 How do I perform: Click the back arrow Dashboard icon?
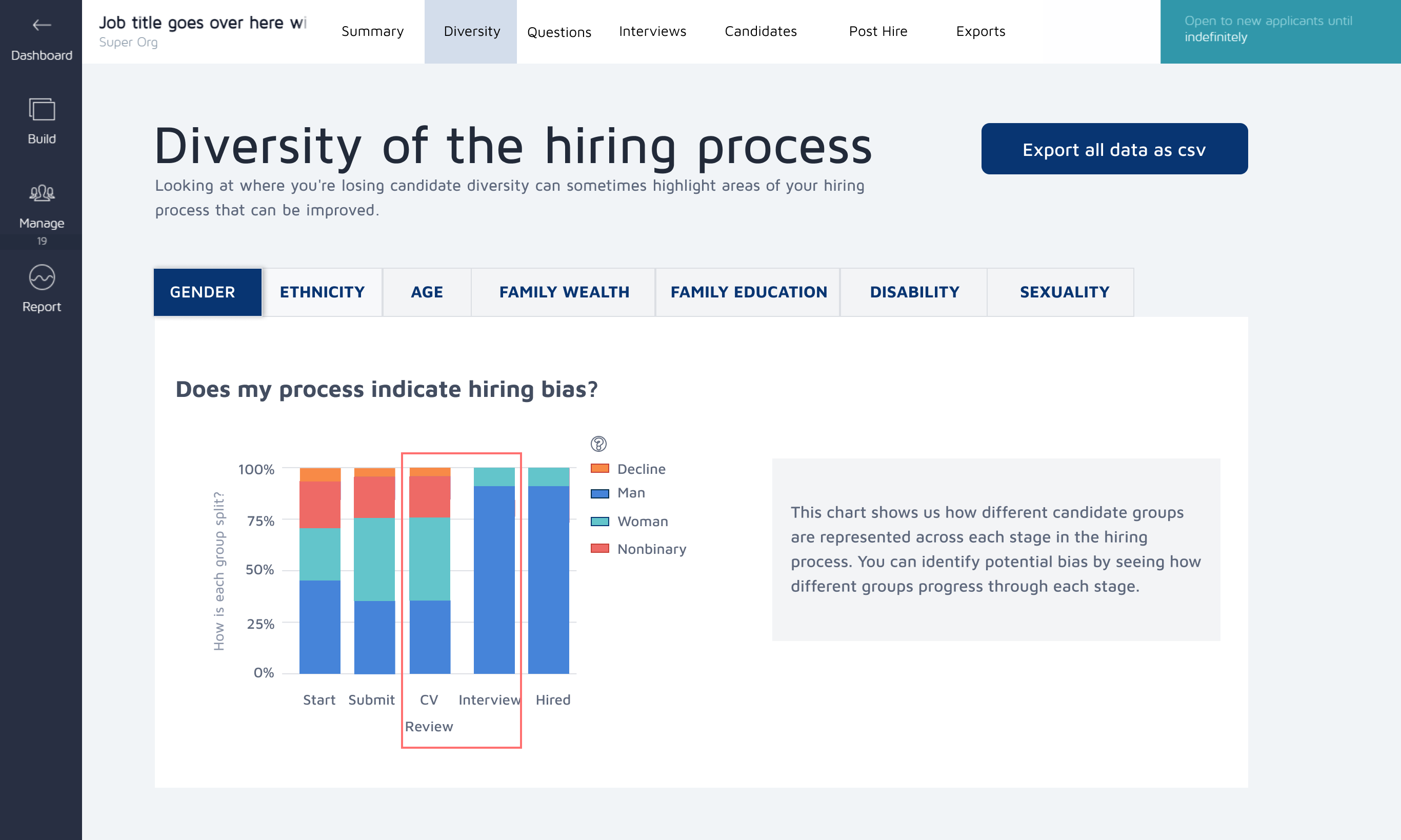coord(42,25)
